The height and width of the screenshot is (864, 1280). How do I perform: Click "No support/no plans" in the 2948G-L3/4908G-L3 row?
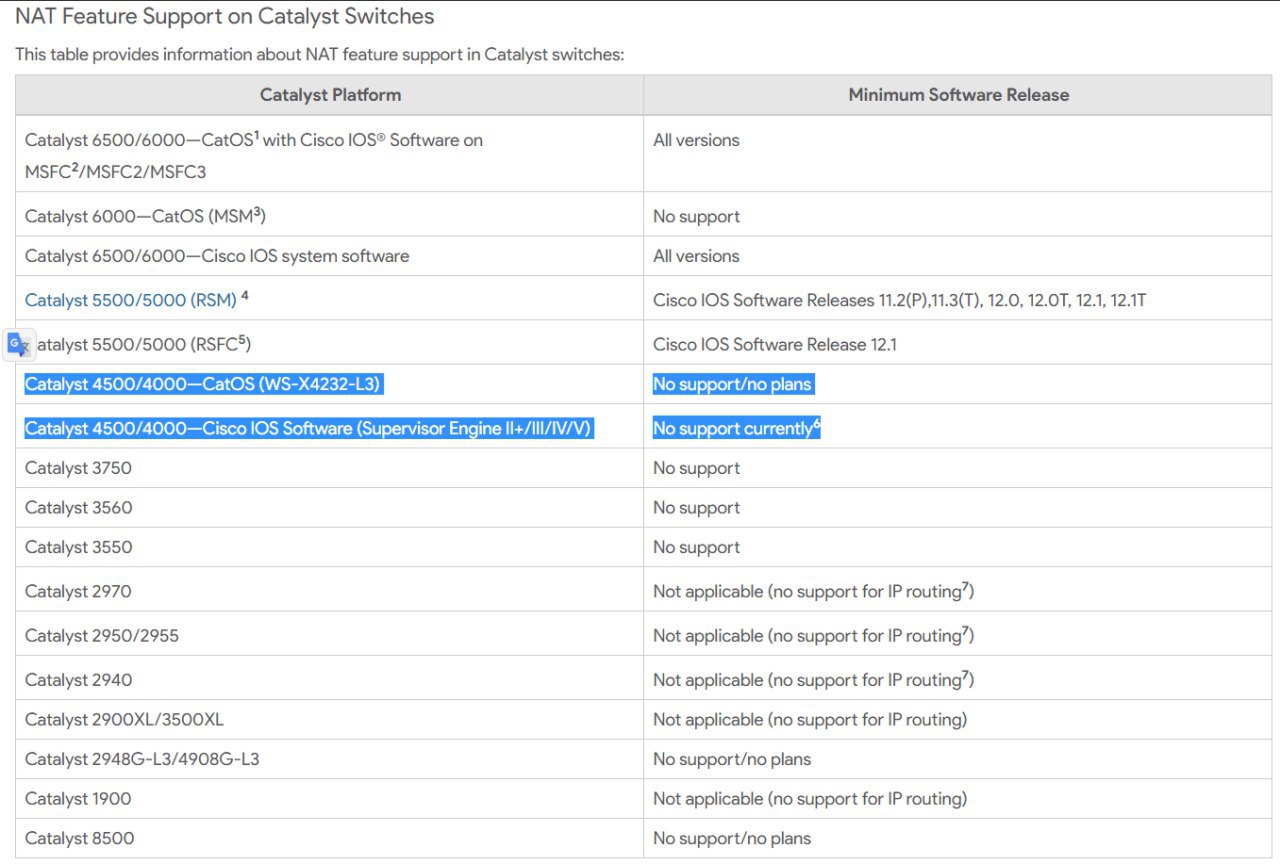pyautogui.click(x=732, y=760)
